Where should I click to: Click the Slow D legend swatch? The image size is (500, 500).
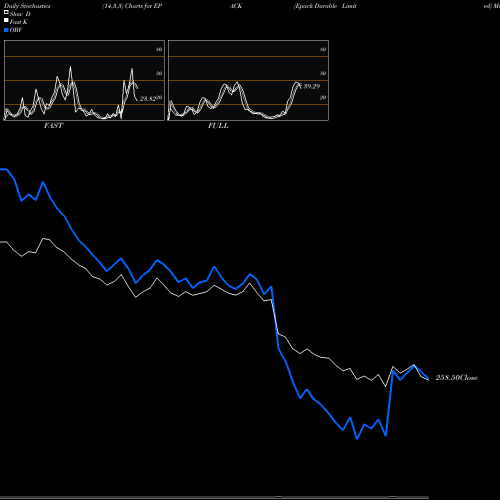6,12
